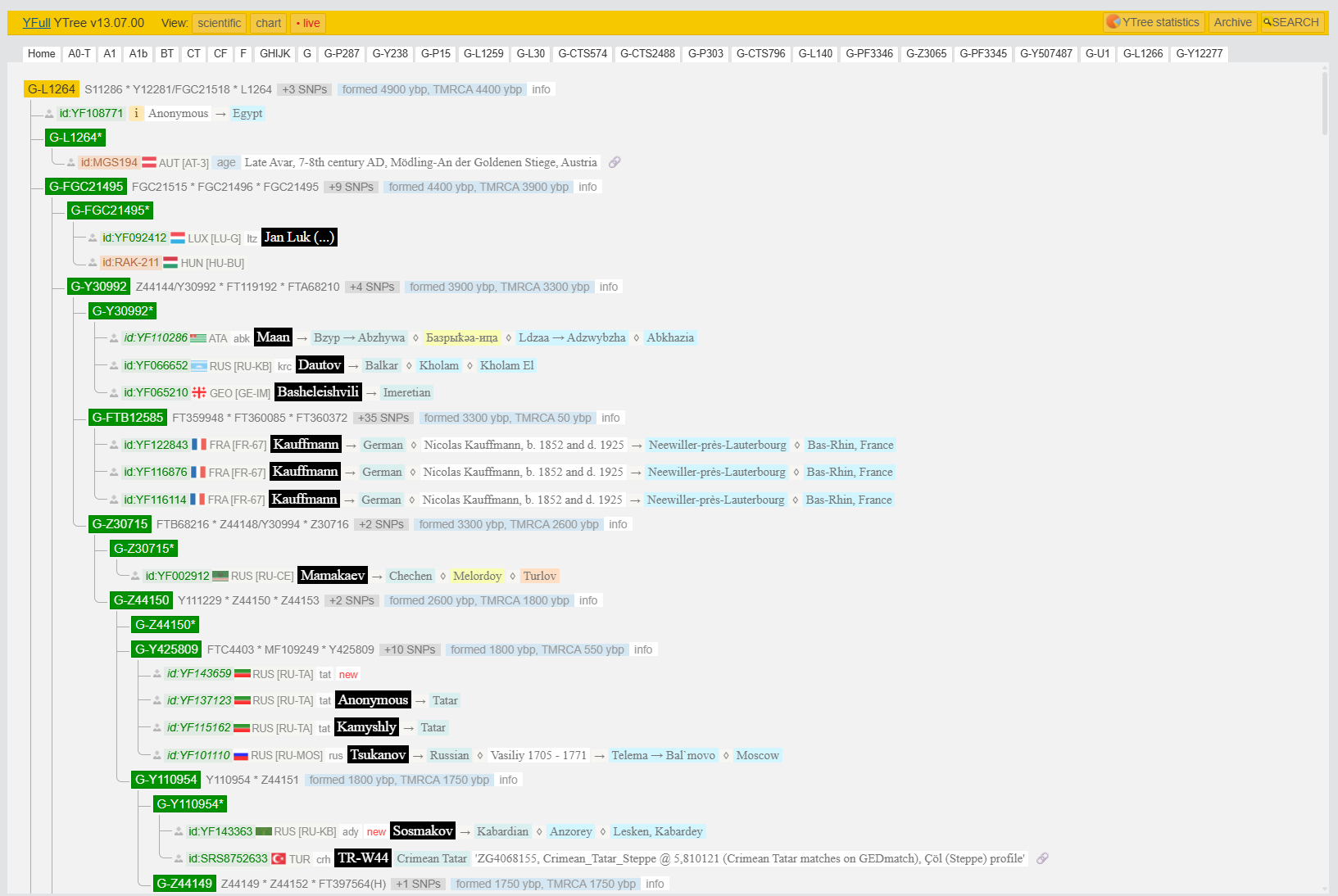
Task: Show '+10 SNPs' for G-Y425809
Action: click(x=410, y=649)
